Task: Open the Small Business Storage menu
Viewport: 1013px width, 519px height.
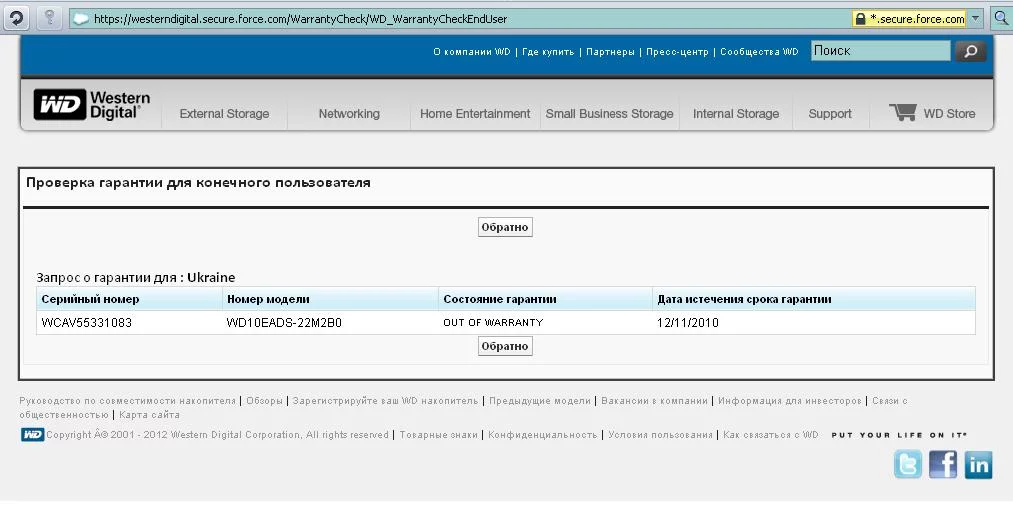Action: [609, 114]
